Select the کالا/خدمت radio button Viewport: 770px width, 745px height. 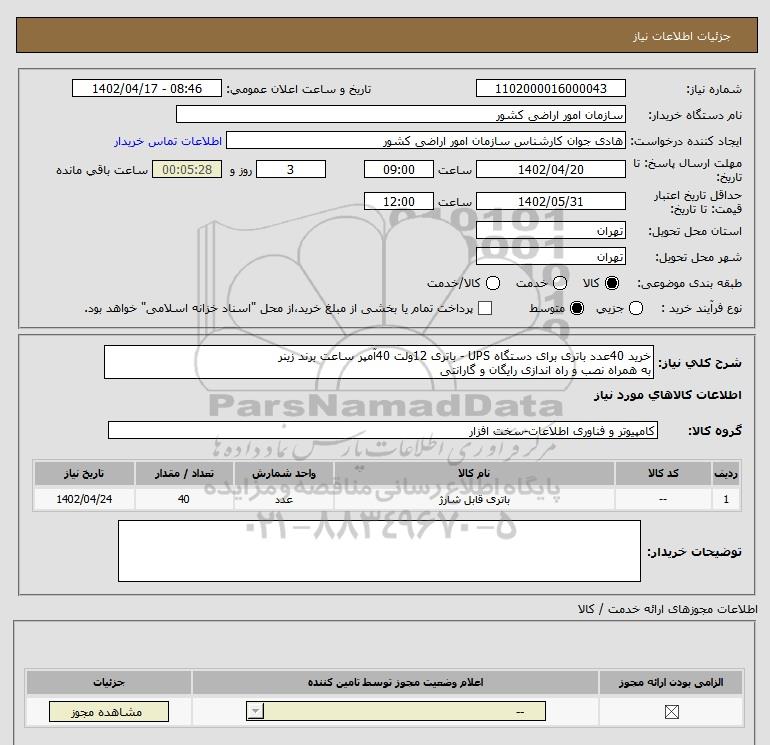pyautogui.click(x=493, y=283)
